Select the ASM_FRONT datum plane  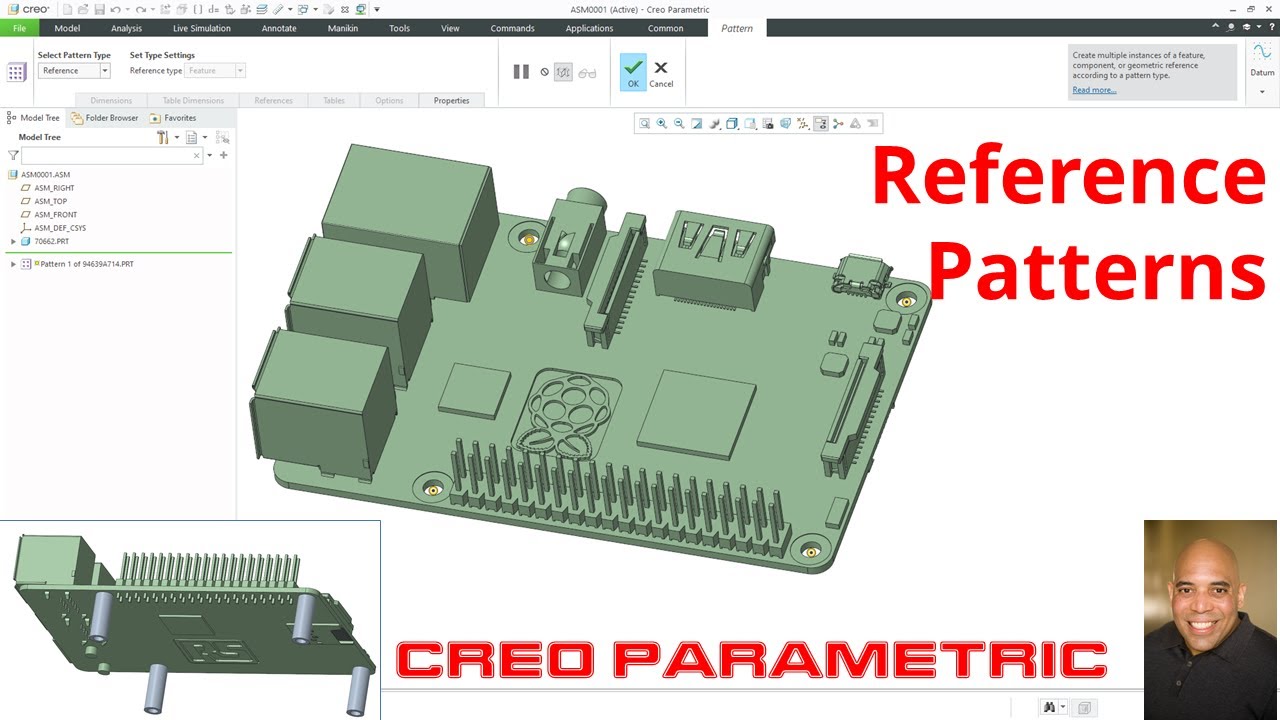point(55,214)
